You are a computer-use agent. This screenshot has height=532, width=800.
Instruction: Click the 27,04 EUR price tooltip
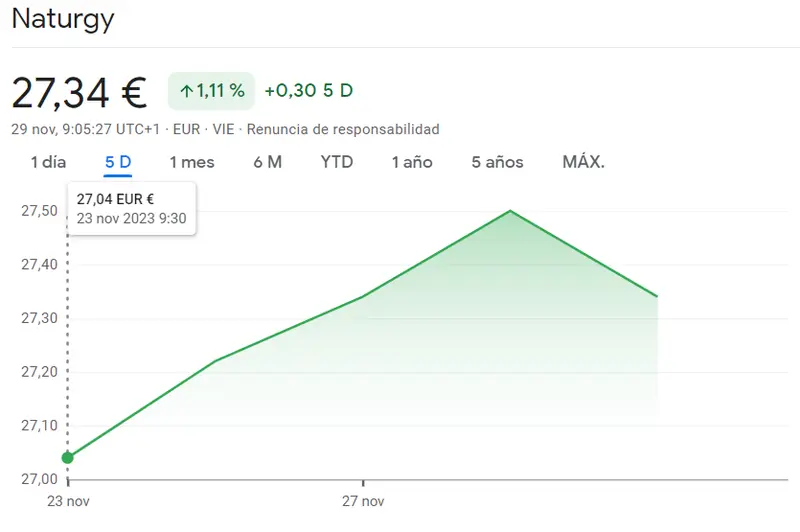point(131,208)
